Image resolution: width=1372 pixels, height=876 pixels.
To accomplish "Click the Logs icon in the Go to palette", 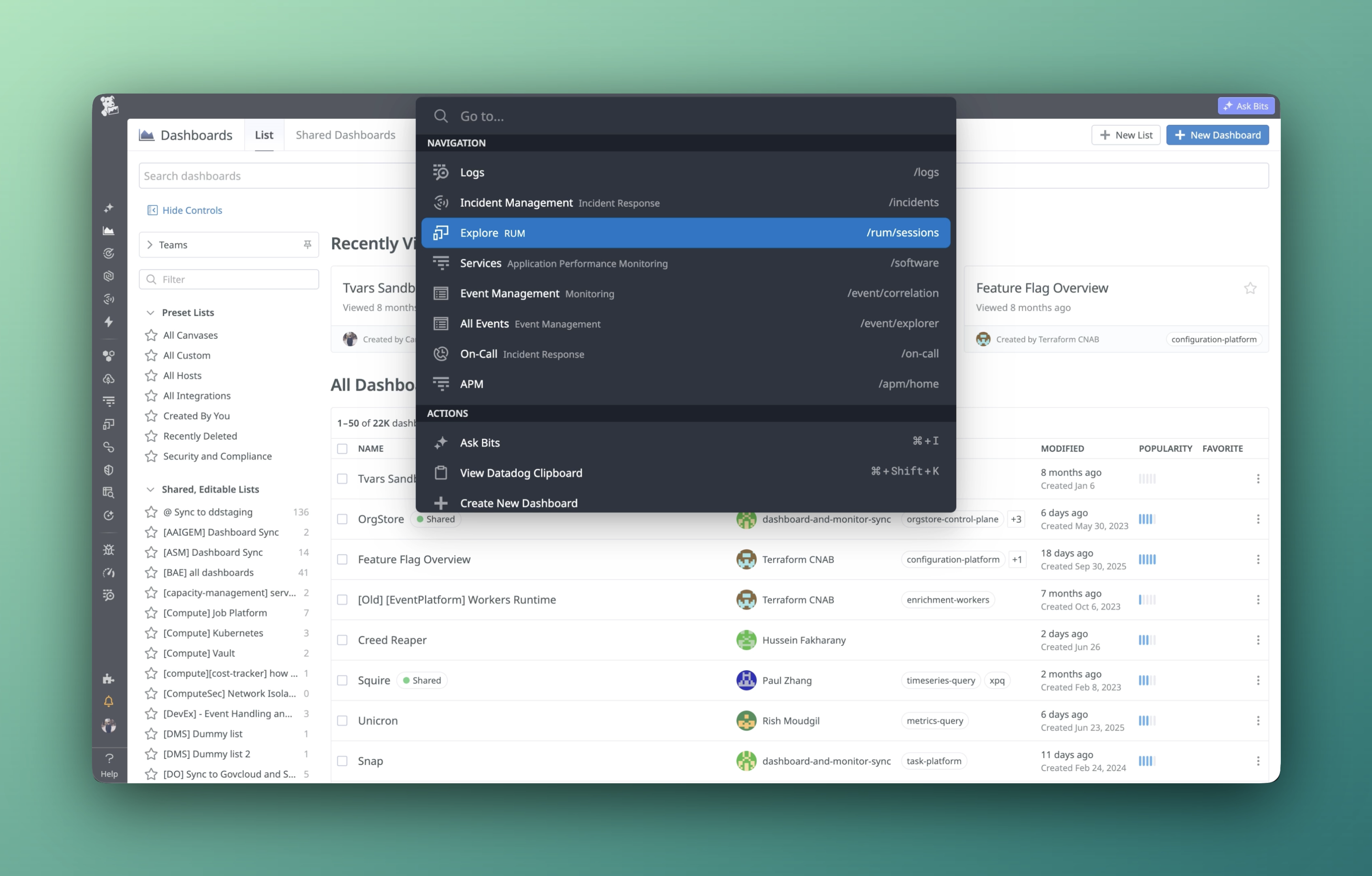I will [440, 172].
